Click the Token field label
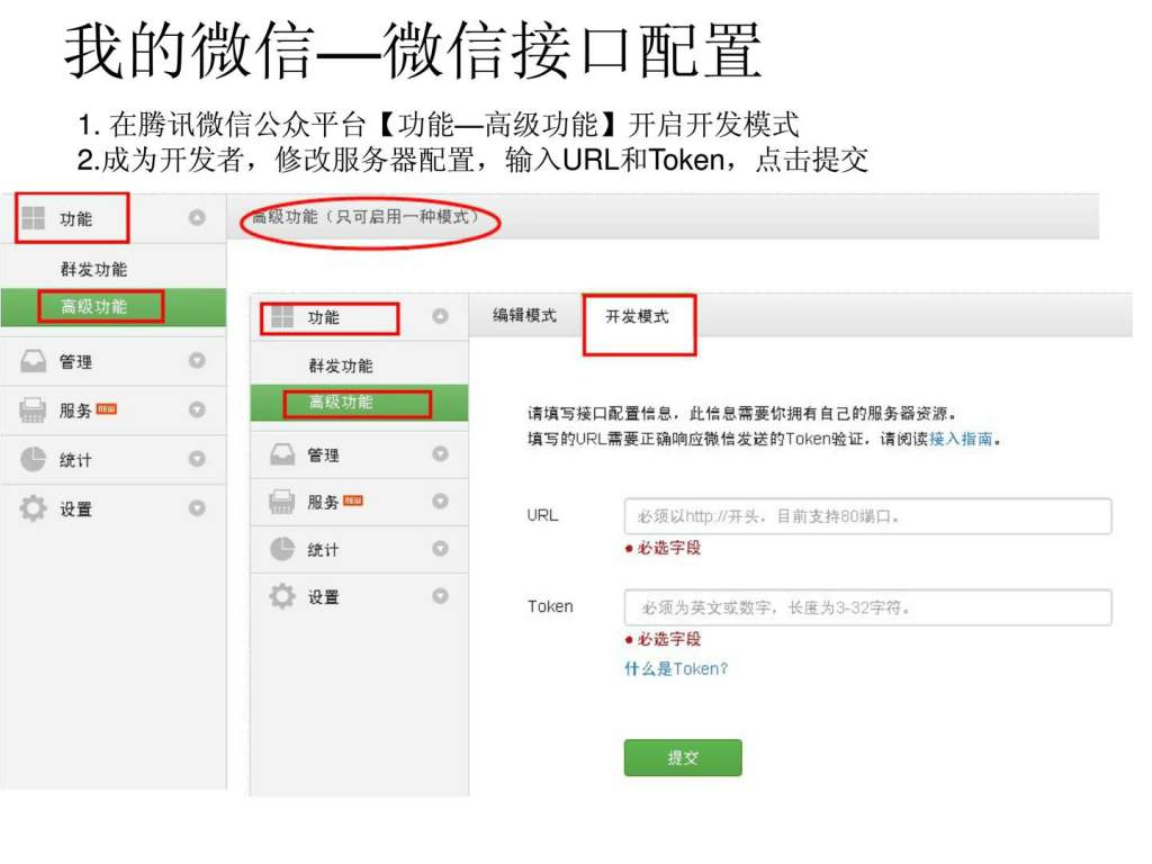1152x864 pixels. click(550, 606)
